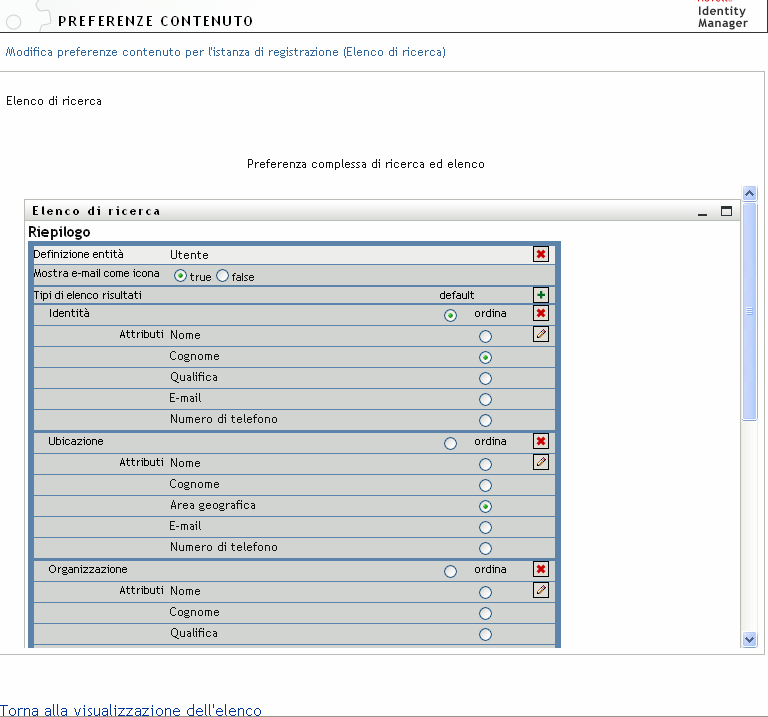Click the PREFERENZE CONTENUTO page title
This screenshot has width=768, height=717.
(x=156, y=21)
